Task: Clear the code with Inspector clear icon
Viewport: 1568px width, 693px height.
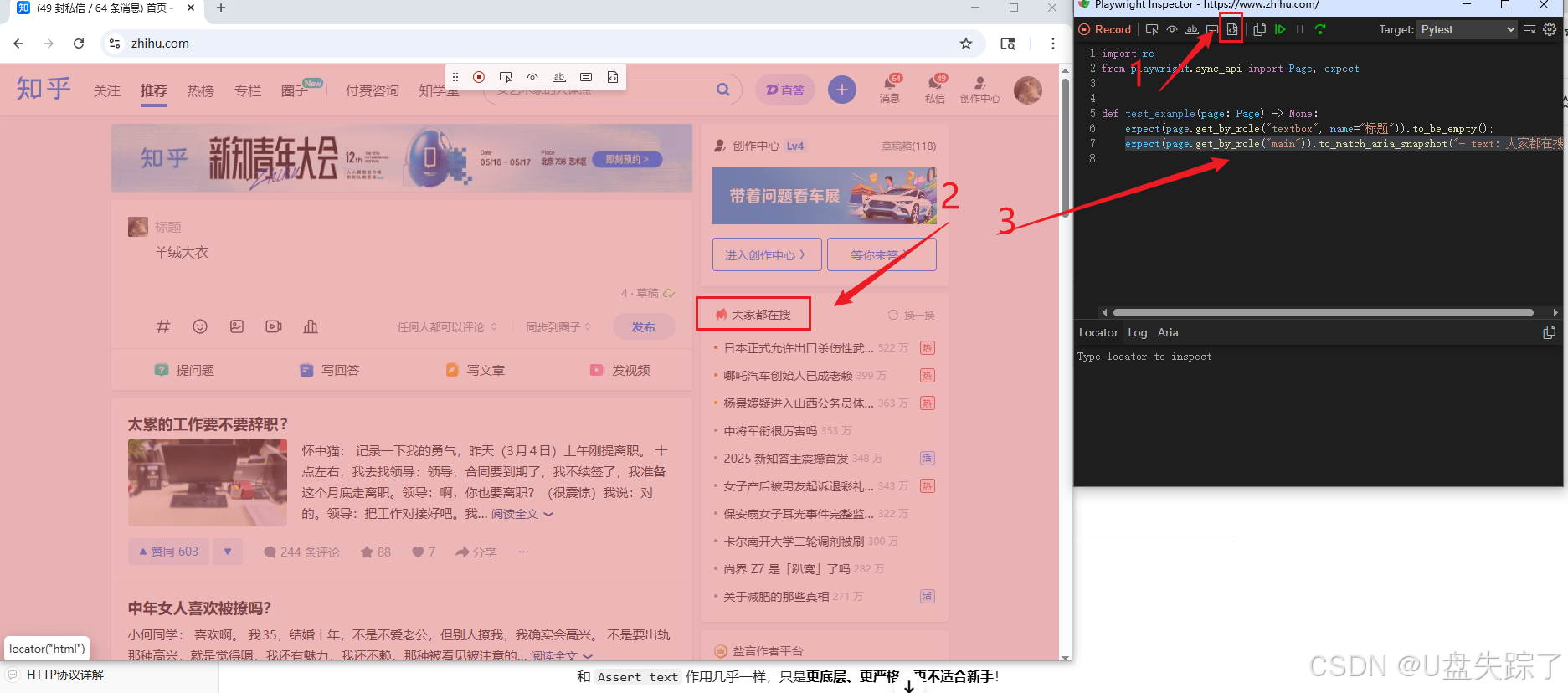Action: point(1529,29)
